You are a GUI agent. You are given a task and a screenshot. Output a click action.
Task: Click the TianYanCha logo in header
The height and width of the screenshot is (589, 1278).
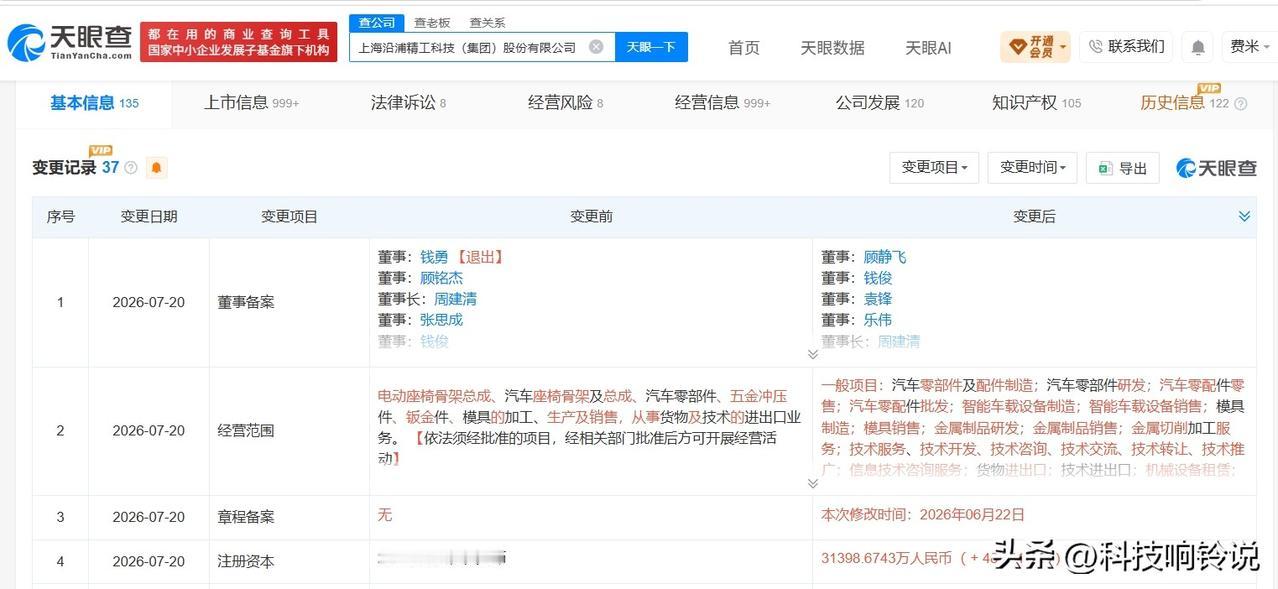pos(69,42)
